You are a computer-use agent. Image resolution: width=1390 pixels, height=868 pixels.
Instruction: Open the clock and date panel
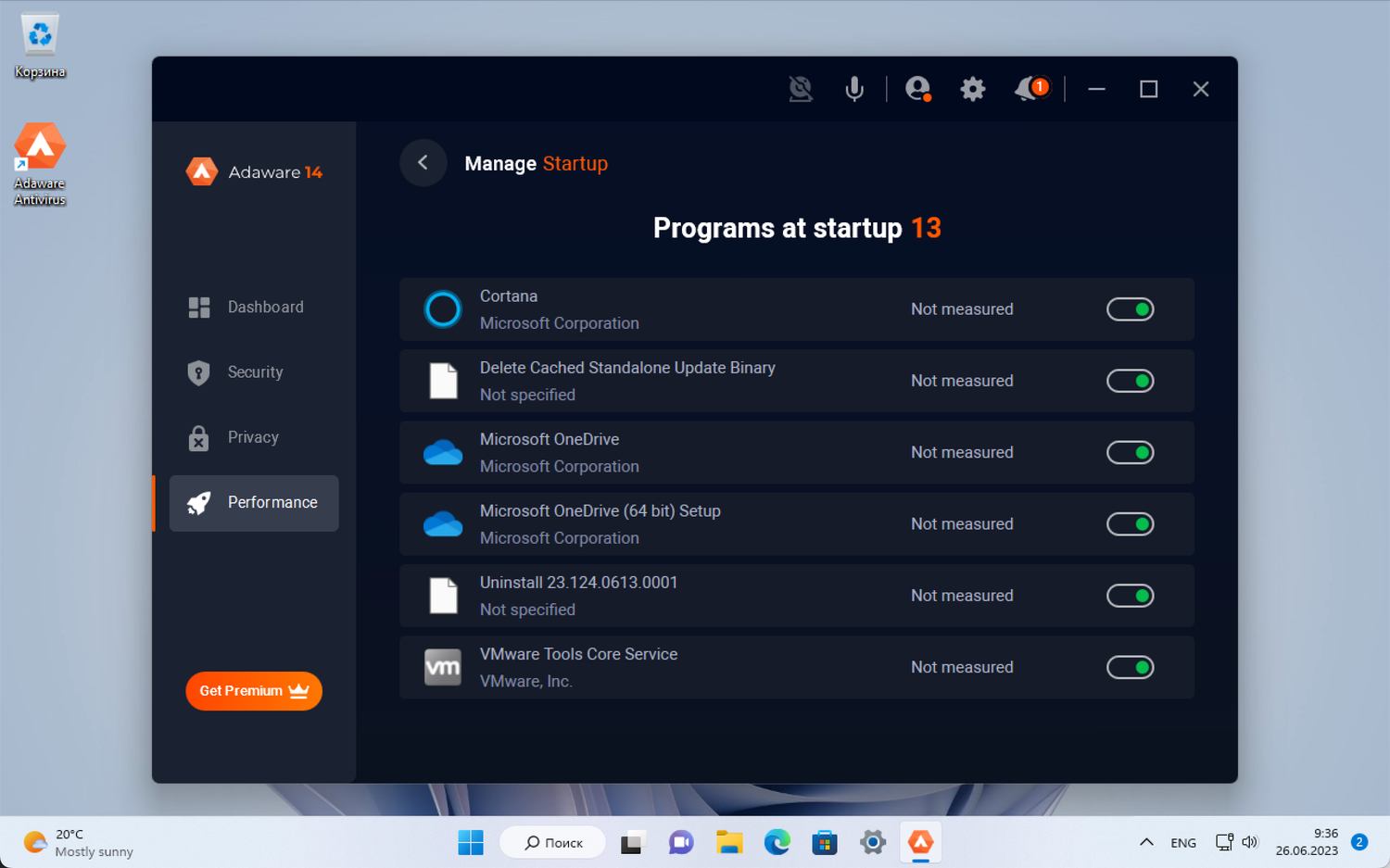pos(1307,842)
